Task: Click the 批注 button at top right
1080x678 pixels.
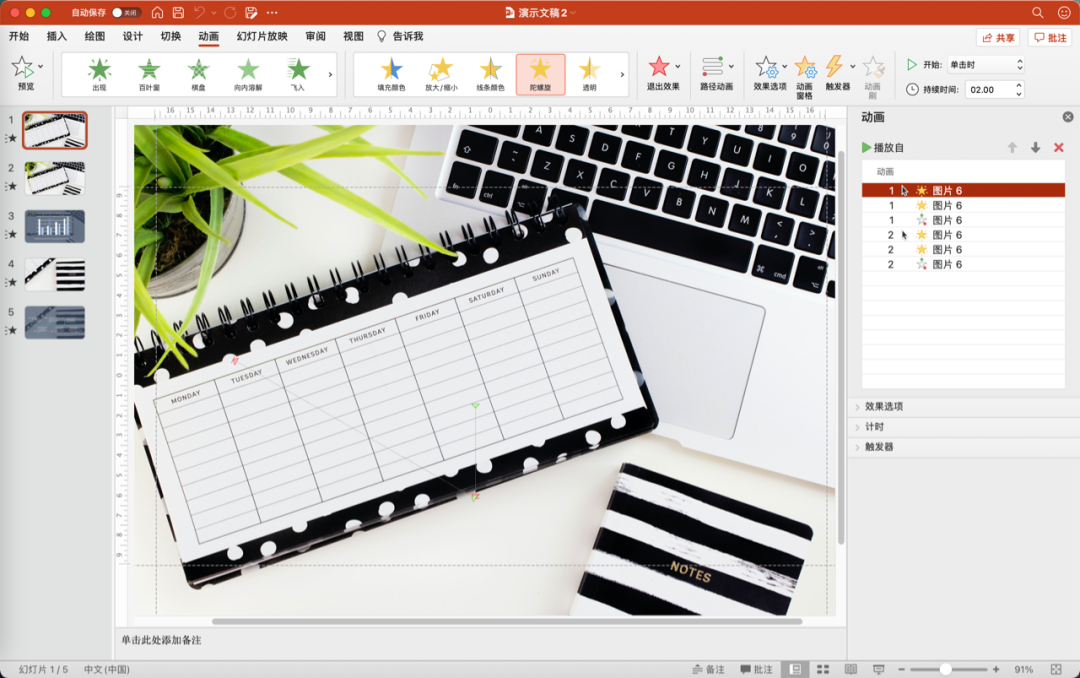Action: click(1050, 38)
